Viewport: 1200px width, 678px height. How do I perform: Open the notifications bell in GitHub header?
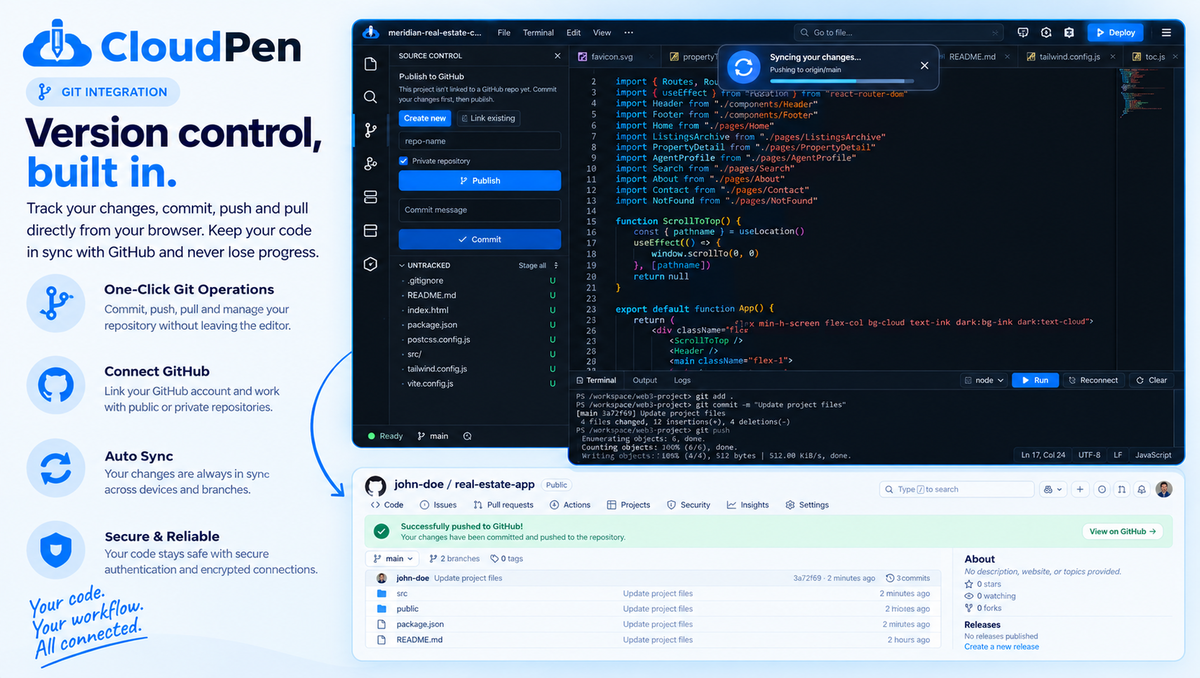[1143, 489]
